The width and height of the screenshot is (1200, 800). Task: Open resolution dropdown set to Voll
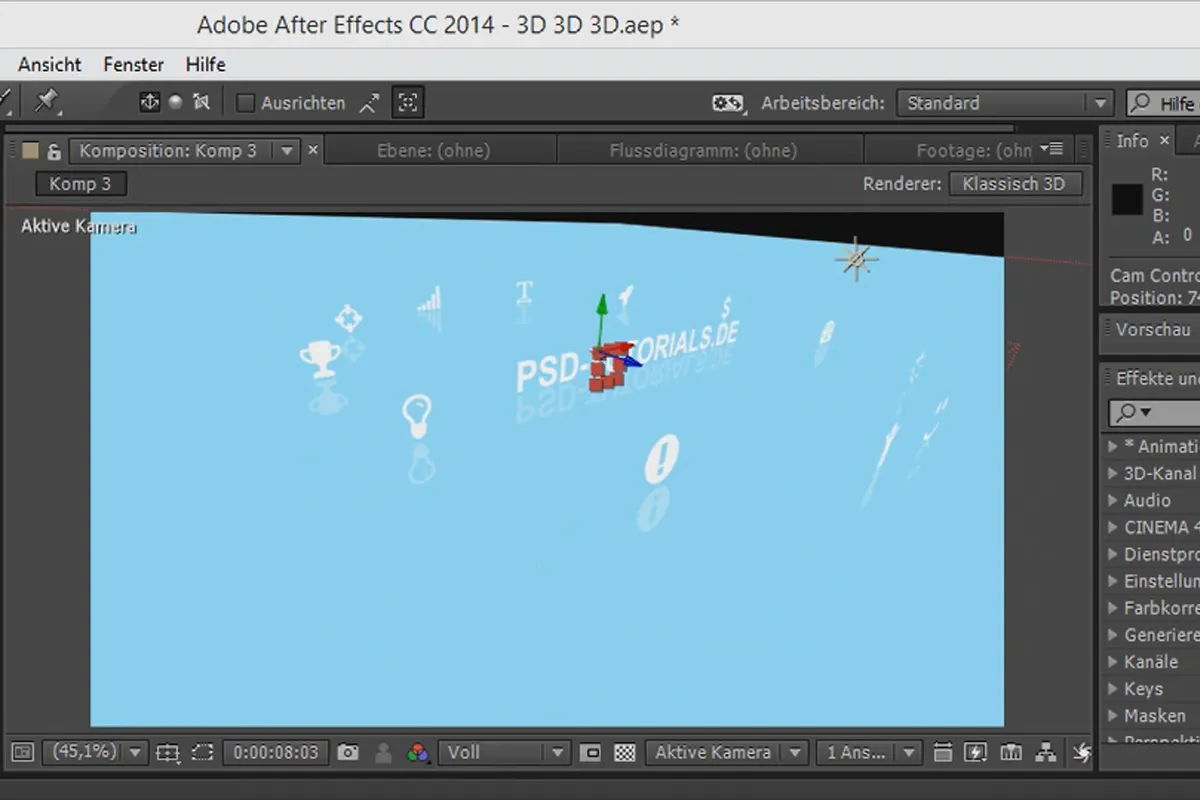(x=504, y=752)
